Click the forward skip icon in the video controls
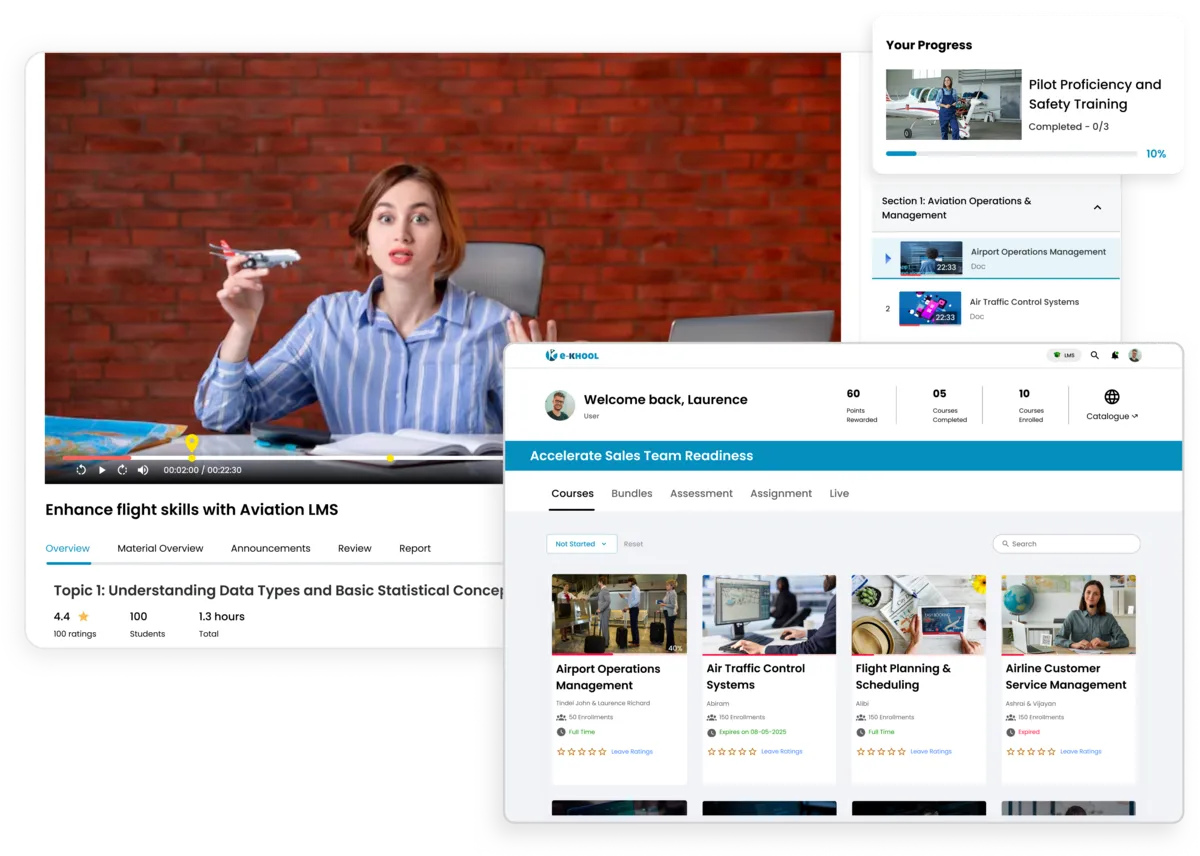The height and width of the screenshot is (856, 1200). tap(122, 470)
